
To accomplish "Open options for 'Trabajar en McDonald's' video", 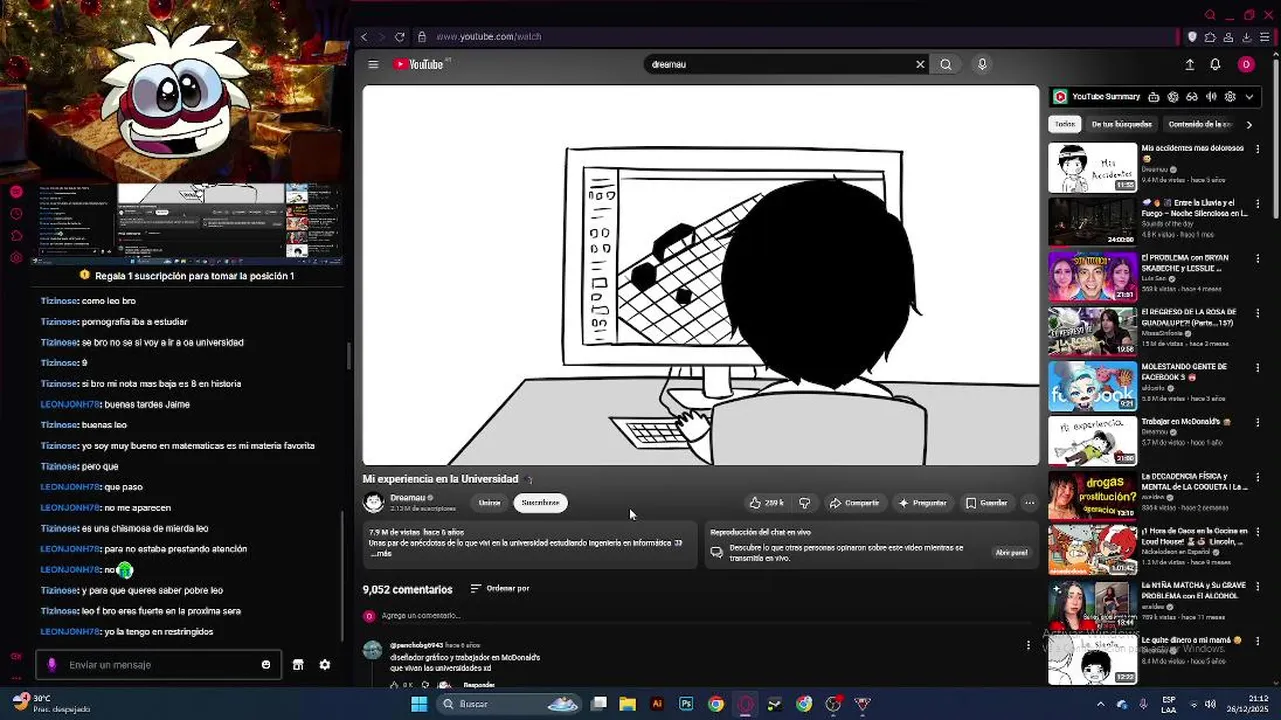I will tap(1257, 422).
